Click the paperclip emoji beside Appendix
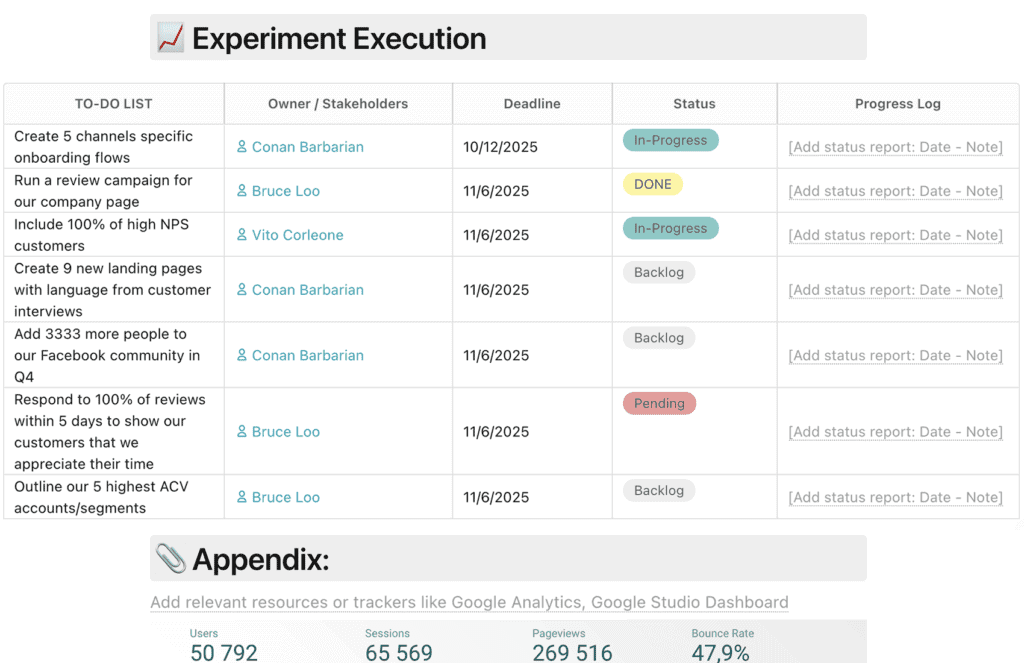Screen dimensions: 1024x663 coord(171,559)
